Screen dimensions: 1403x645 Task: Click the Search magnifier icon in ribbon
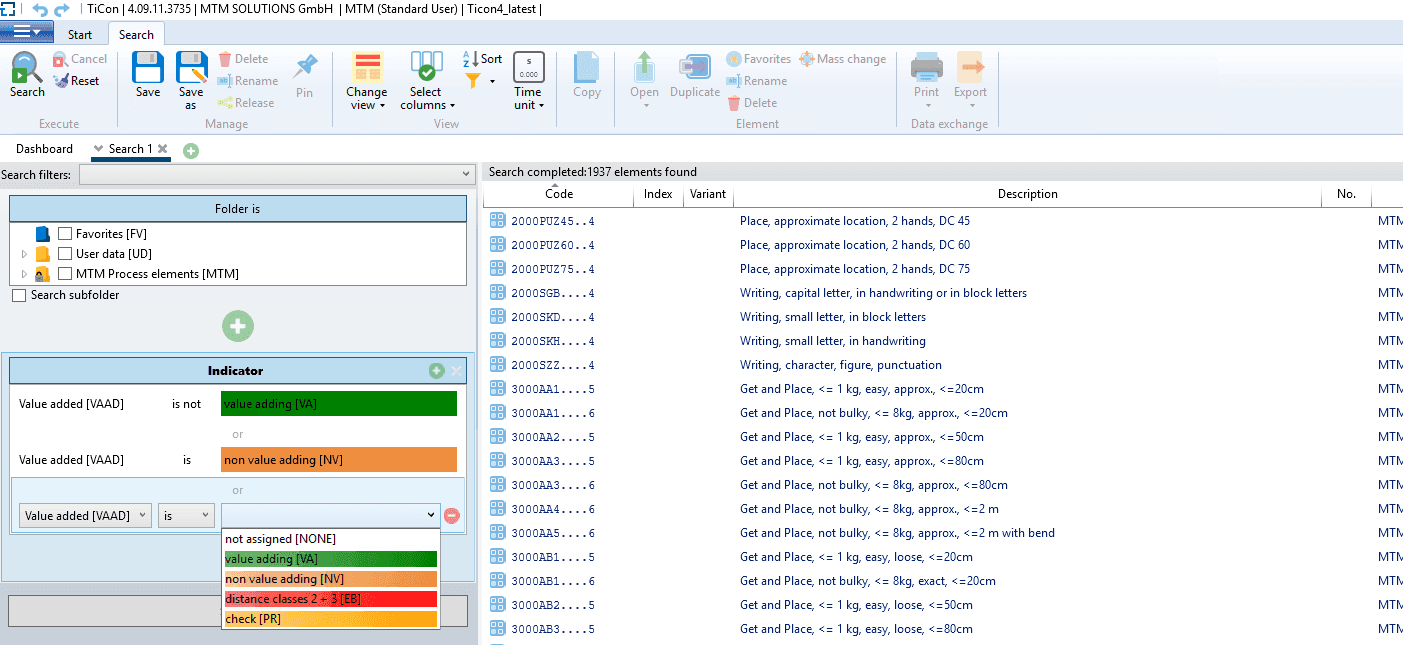pos(27,69)
